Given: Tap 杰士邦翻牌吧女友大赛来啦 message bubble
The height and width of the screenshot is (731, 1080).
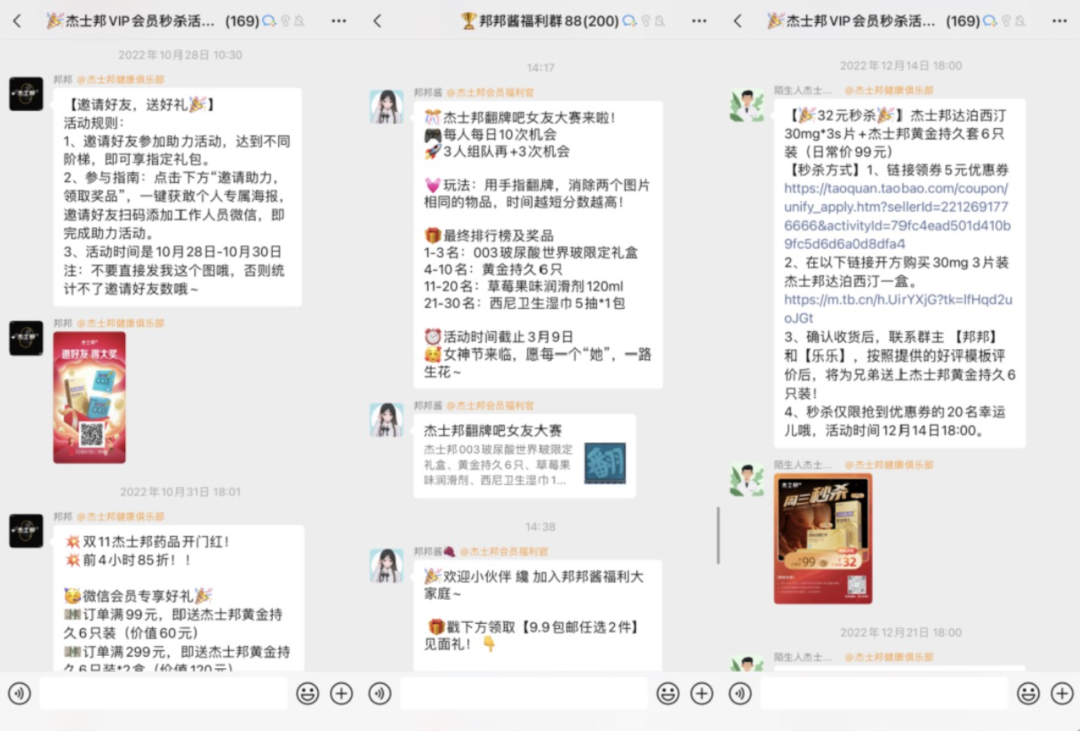Looking at the screenshot, I should click(538, 245).
